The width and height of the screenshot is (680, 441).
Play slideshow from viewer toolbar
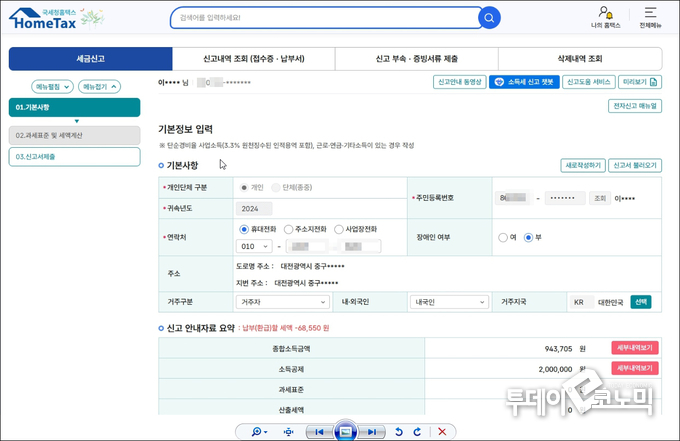pos(344,431)
